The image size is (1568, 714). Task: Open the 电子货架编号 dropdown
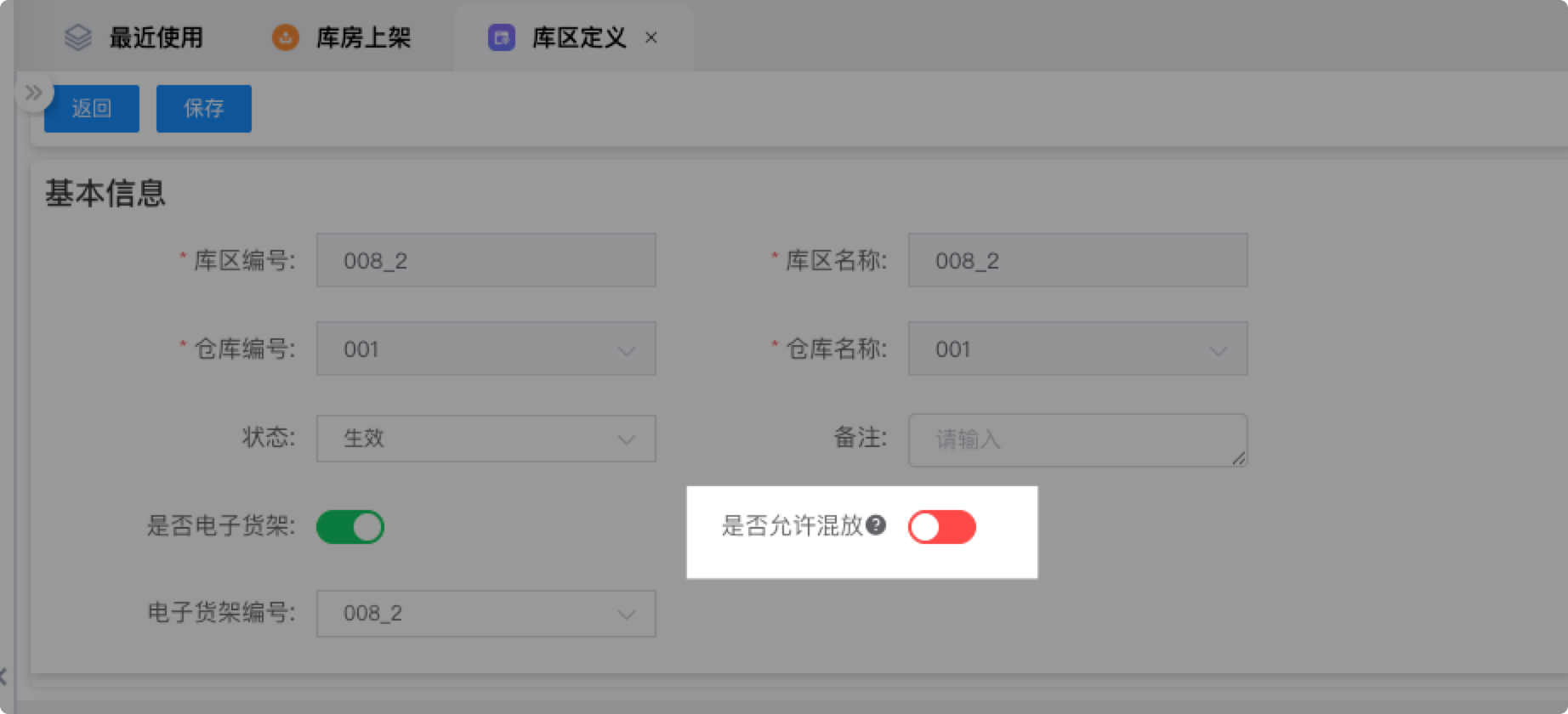click(486, 614)
